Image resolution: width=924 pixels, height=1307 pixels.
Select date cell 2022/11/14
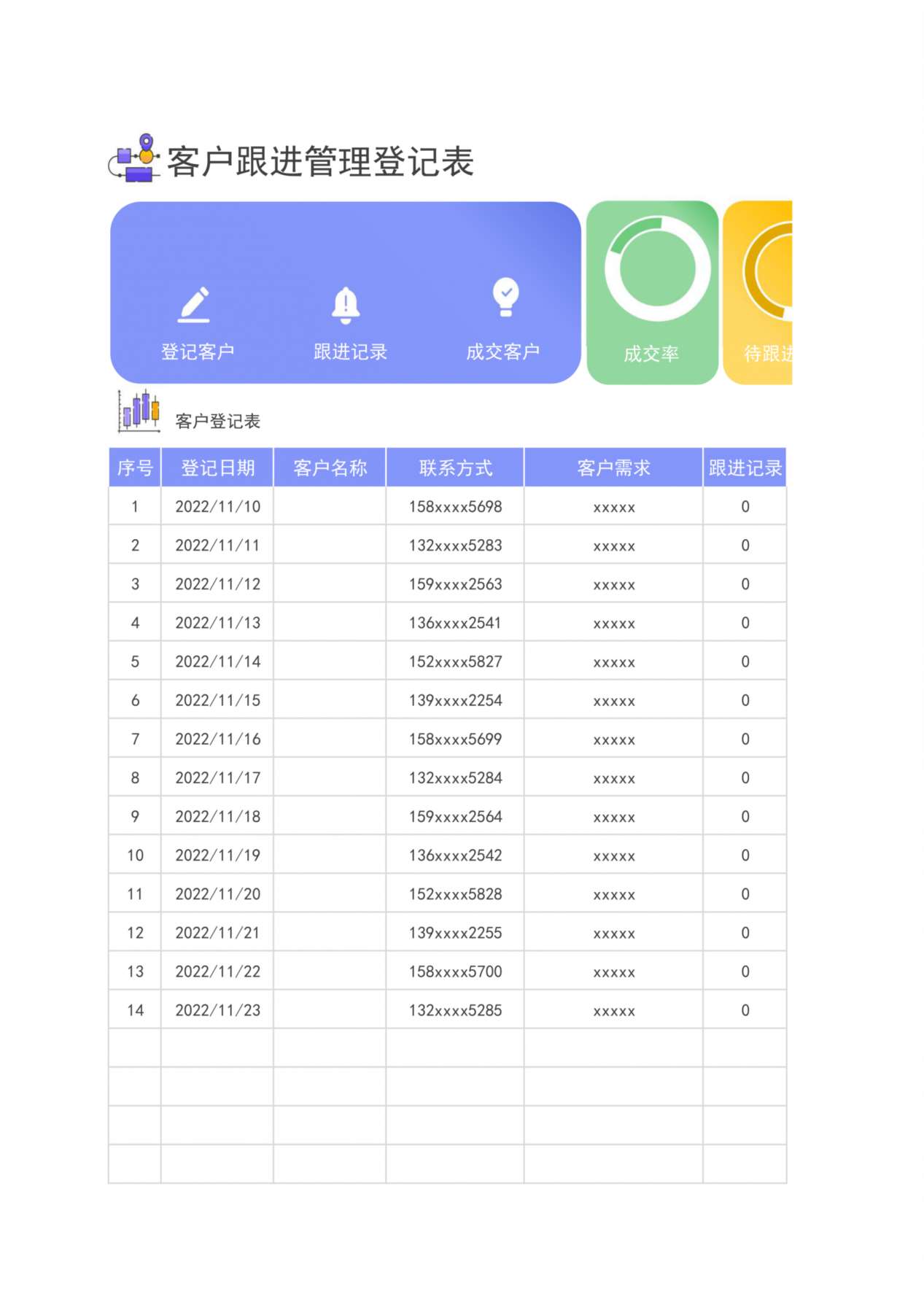[217, 661]
